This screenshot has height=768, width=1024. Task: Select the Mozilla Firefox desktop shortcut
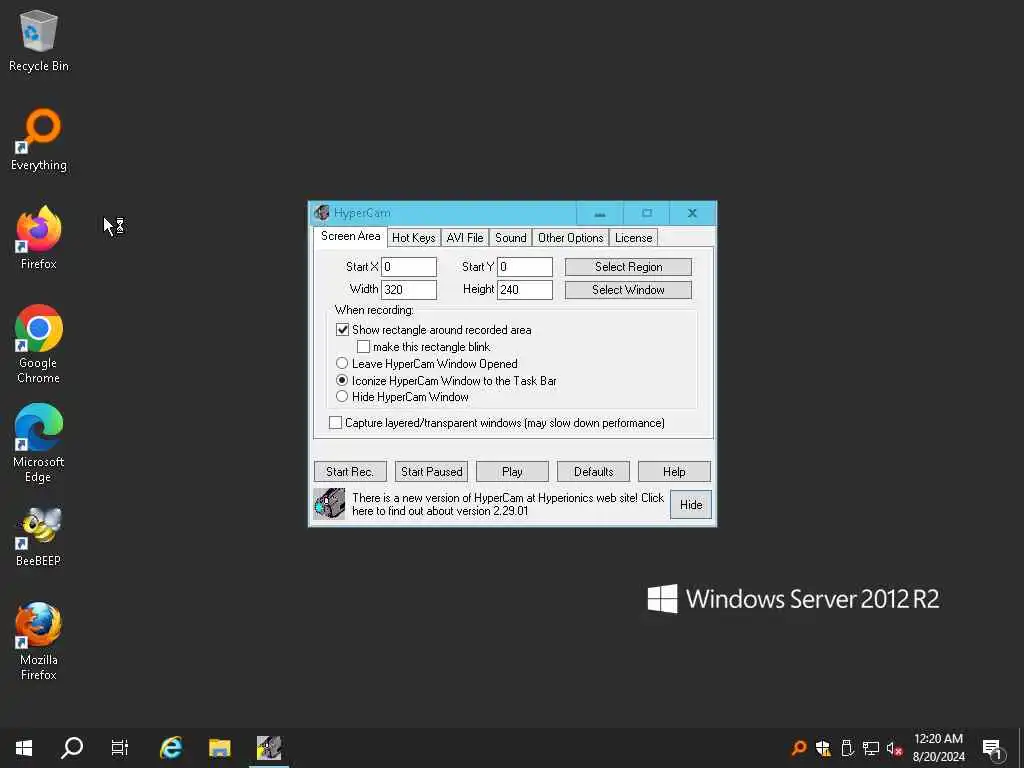coord(39,642)
